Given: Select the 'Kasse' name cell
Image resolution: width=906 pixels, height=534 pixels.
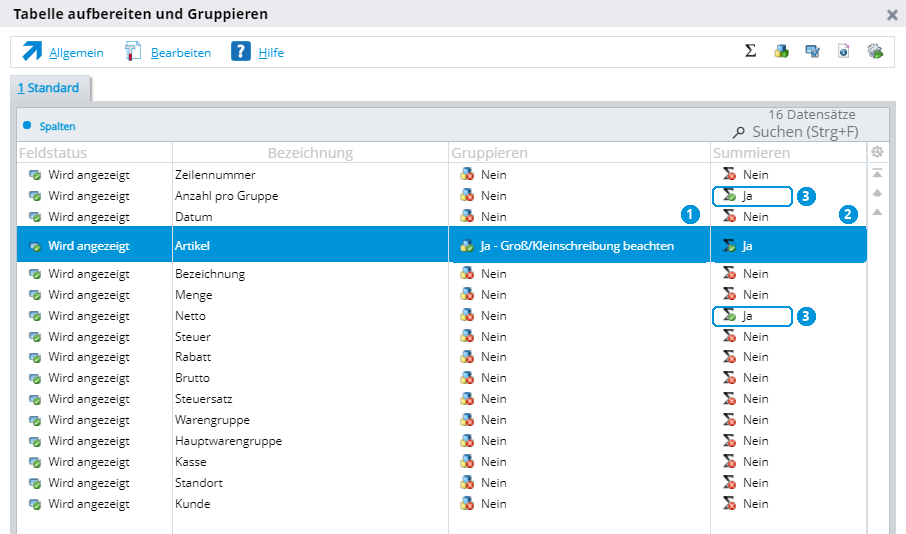Looking at the screenshot, I should (191, 461).
